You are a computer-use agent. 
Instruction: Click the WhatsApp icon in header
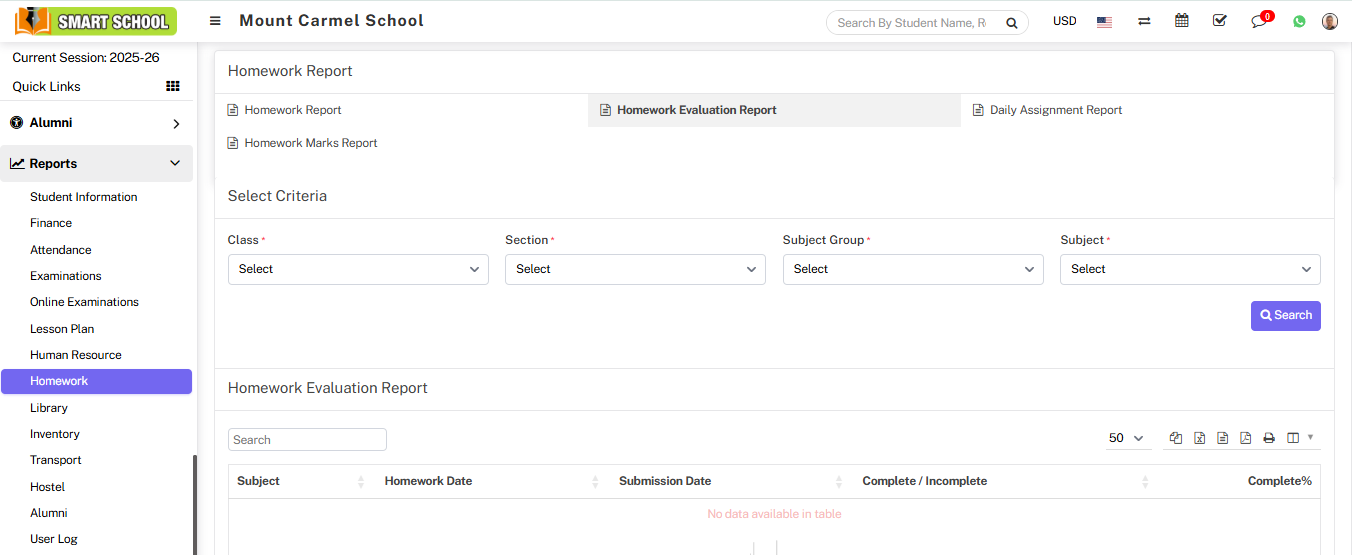click(x=1299, y=21)
